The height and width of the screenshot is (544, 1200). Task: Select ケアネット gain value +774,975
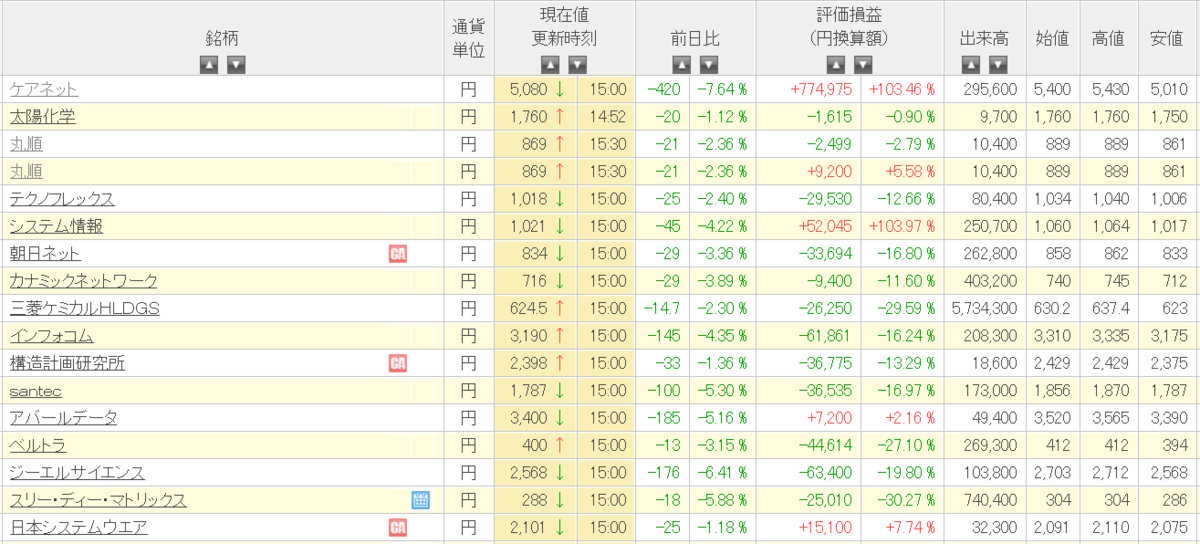click(822, 89)
